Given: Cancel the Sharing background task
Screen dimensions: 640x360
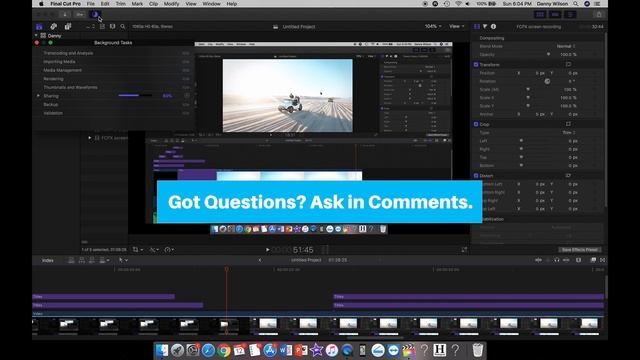Looking at the screenshot, I should 187,96.
